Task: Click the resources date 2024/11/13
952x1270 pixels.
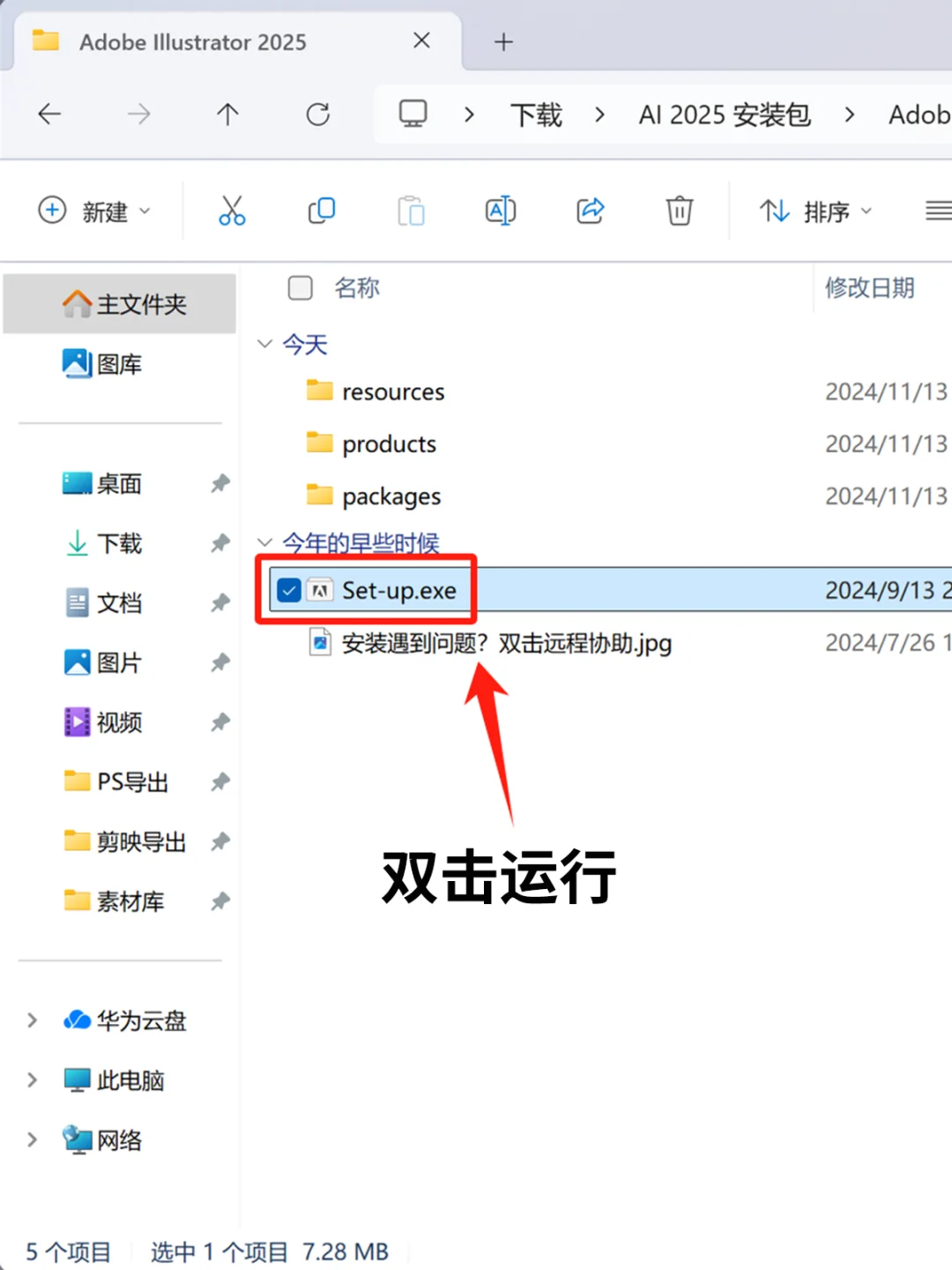Action: pyautogui.click(x=886, y=391)
